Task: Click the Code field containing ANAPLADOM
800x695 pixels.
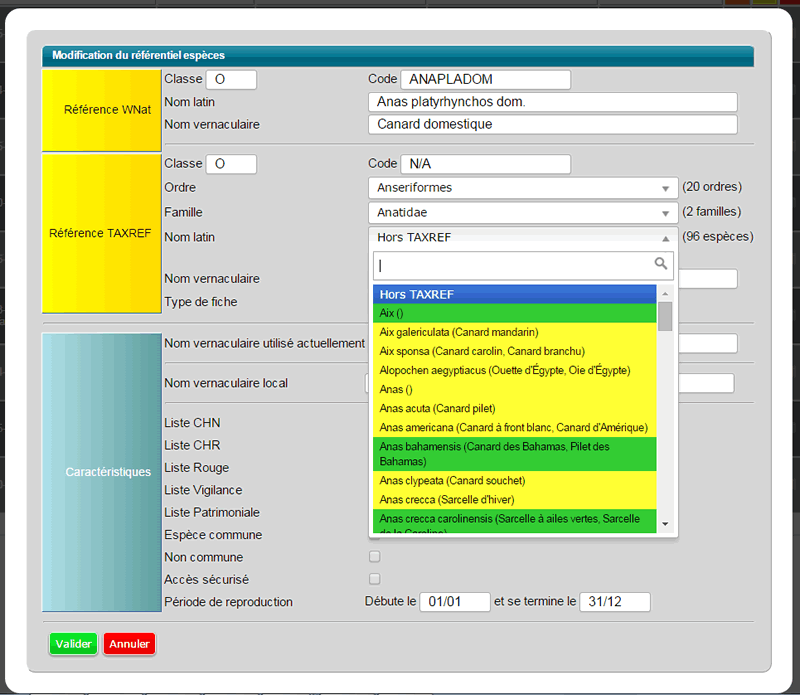Action: (x=485, y=80)
